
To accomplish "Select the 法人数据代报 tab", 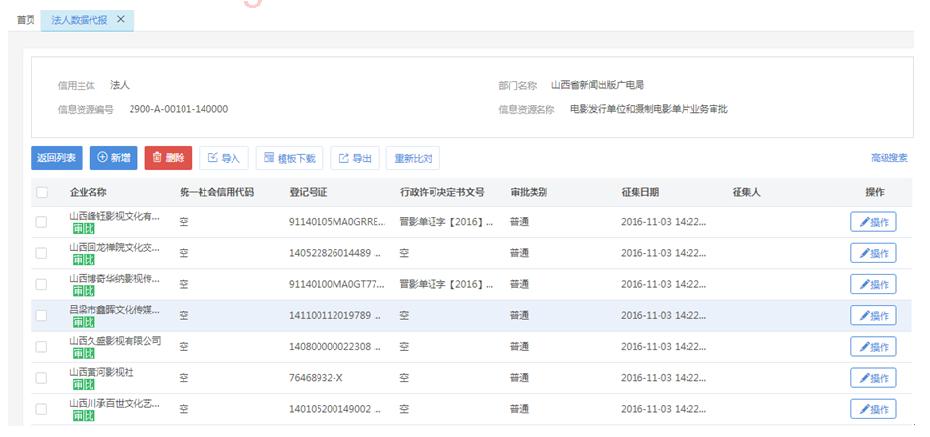I will click(80, 20).
